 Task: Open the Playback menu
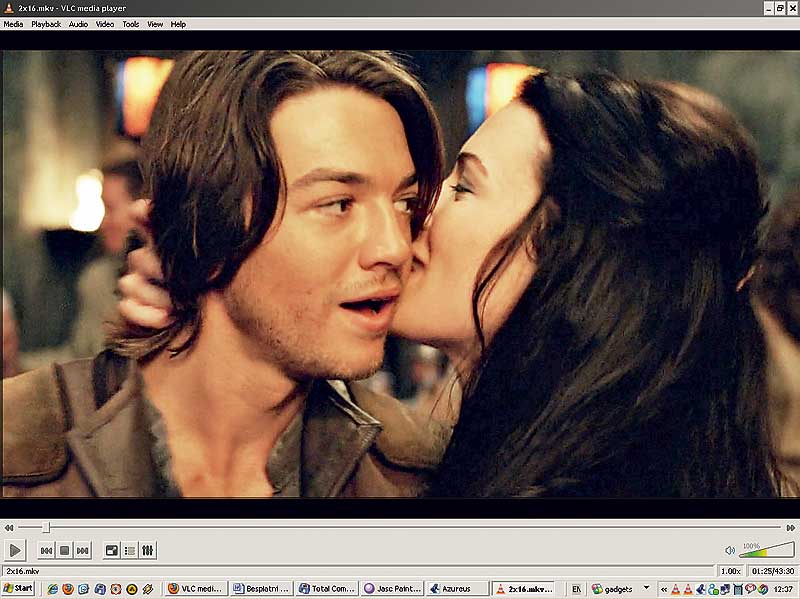pyautogui.click(x=46, y=24)
